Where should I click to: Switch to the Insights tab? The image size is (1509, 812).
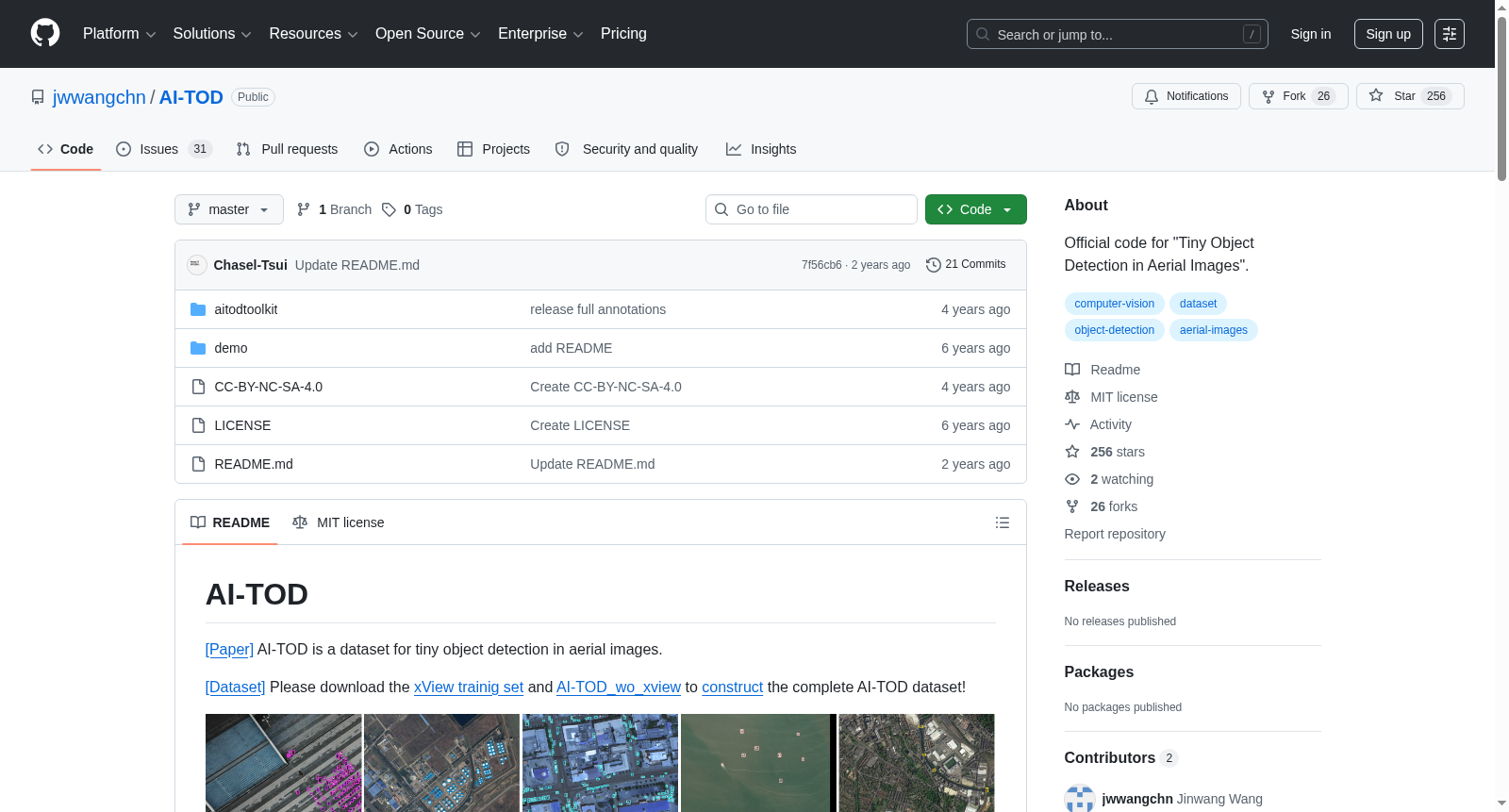pos(761,149)
